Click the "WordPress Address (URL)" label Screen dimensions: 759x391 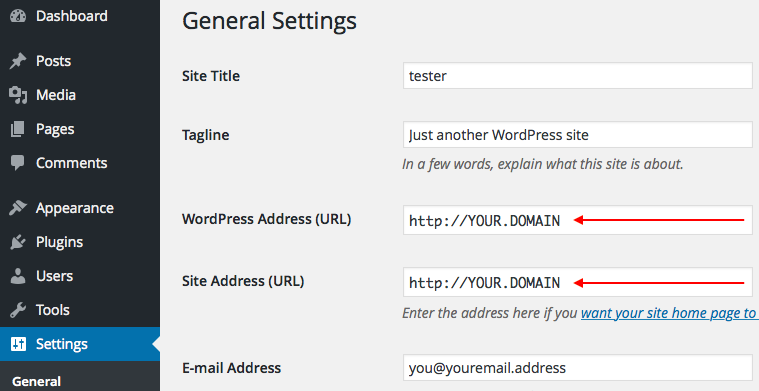[x=267, y=219]
